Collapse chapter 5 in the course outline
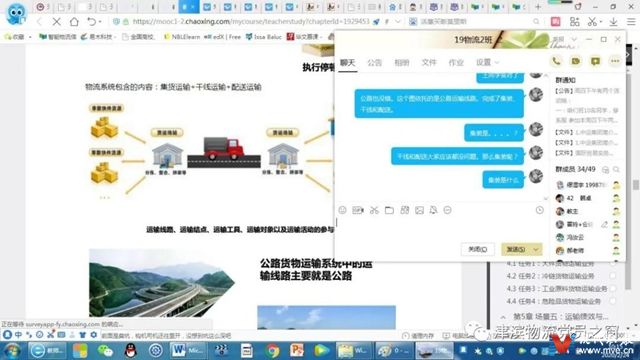This screenshot has width=640, height=360. tap(503, 317)
